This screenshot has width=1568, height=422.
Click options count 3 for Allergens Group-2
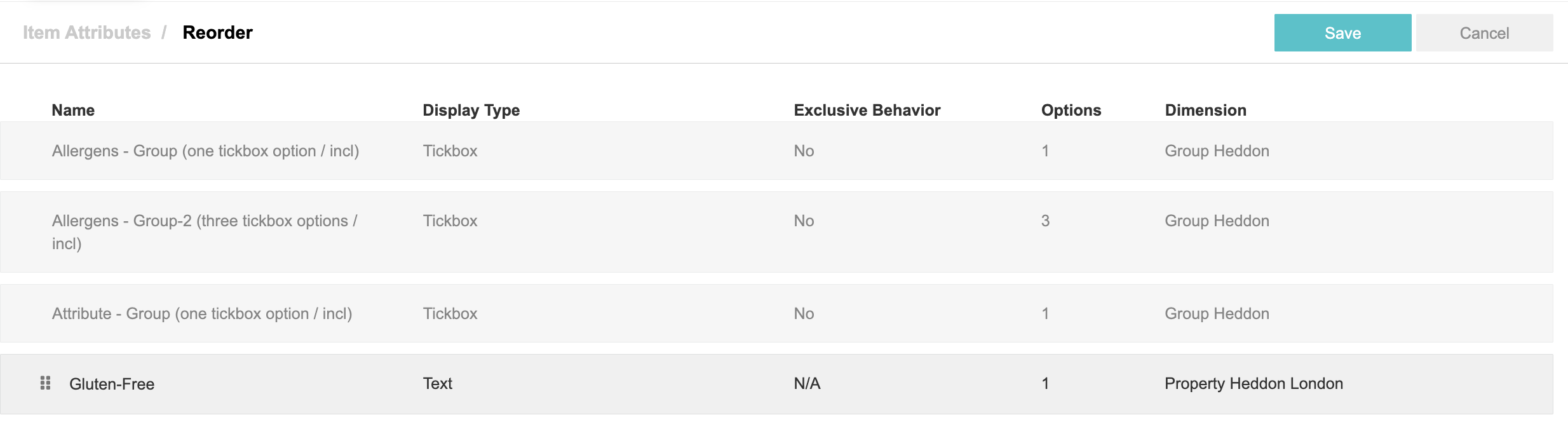[x=1045, y=221]
